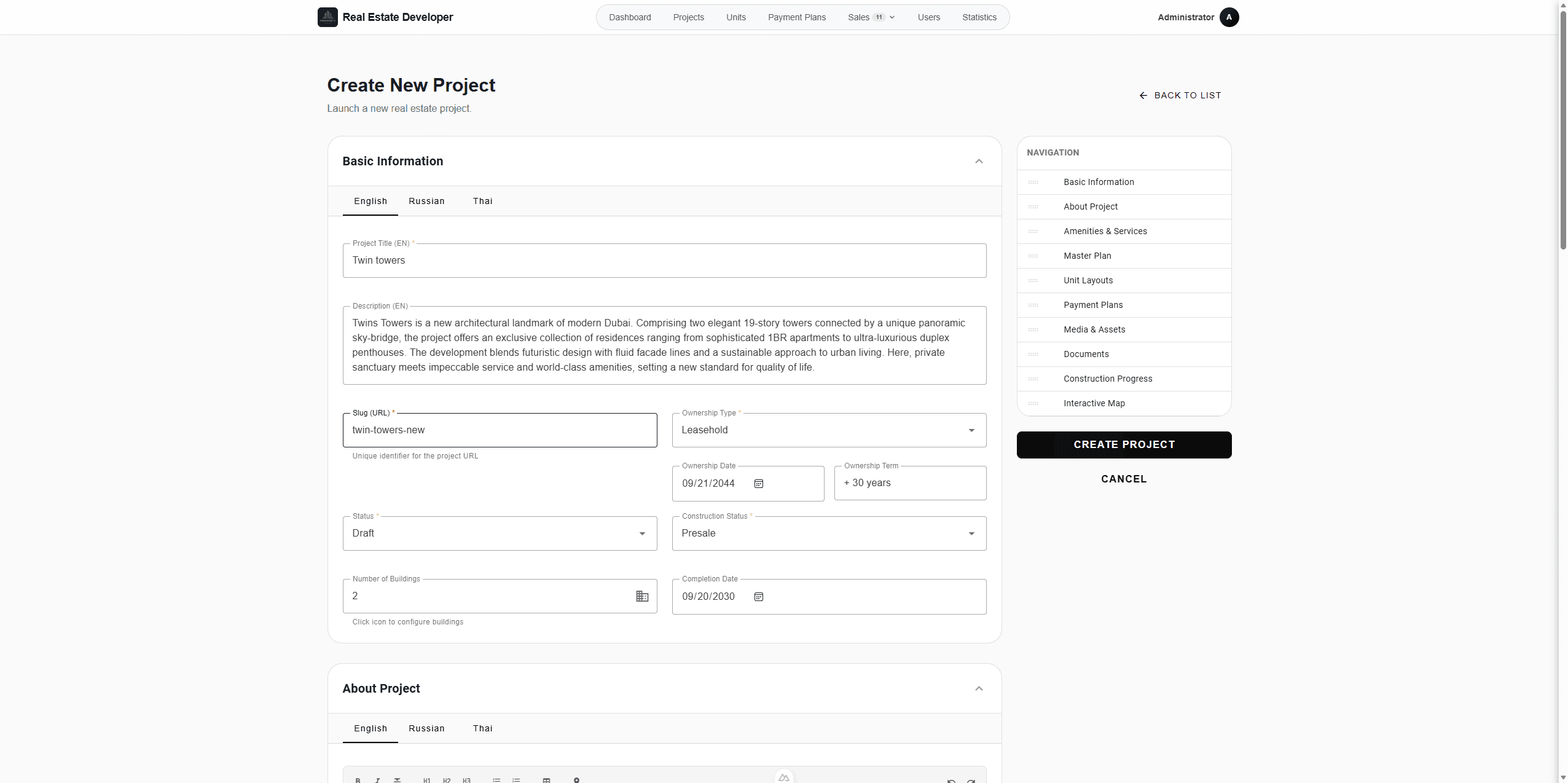This screenshot has height=783, width=1568.
Task: Click the Create Project button
Action: coord(1124,444)
